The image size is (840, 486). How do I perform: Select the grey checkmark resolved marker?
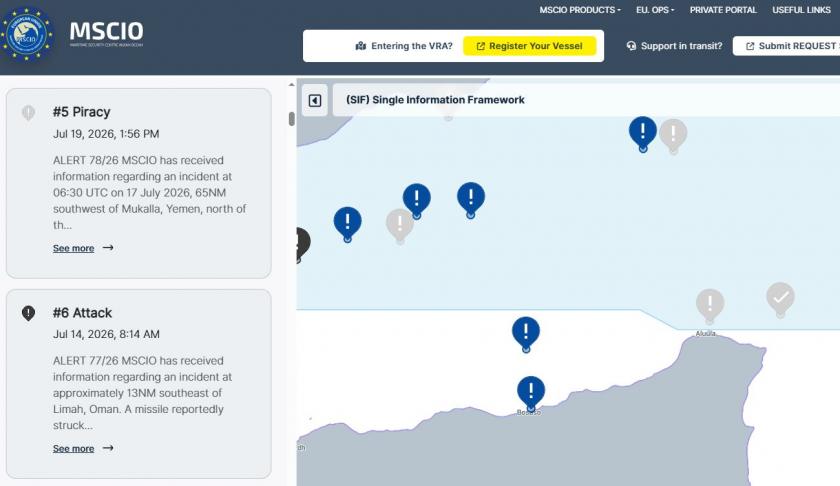781,297
